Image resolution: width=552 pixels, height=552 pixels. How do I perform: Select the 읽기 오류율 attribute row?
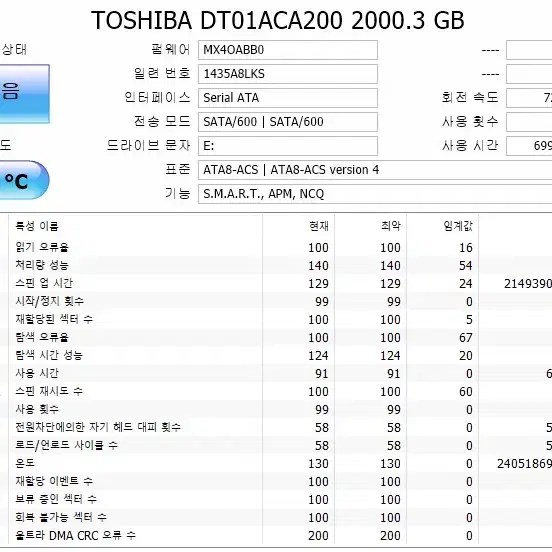click(x=276, y=247)
